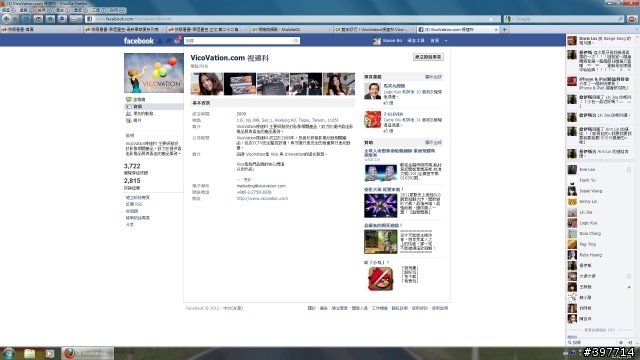Open the Firefox Tools (T) menu
Viewport: 640px width, 360px height.
tap(99, 10)
